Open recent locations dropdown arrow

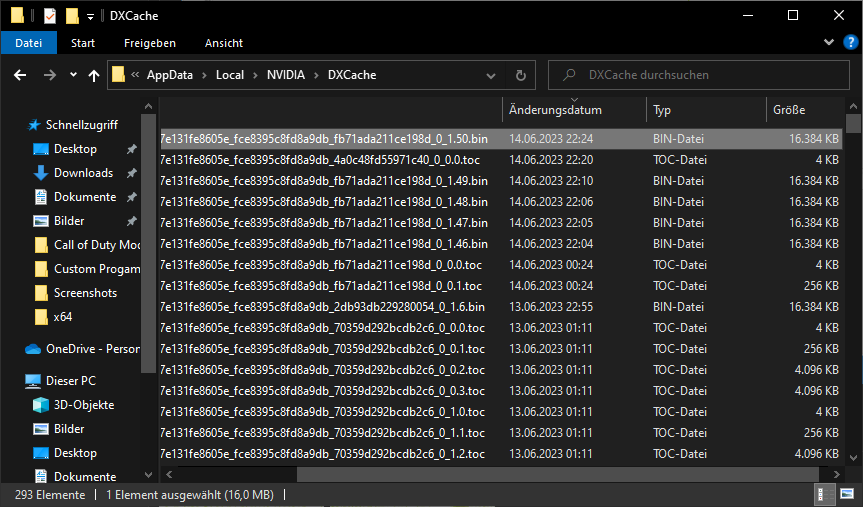tap(73, 75)
